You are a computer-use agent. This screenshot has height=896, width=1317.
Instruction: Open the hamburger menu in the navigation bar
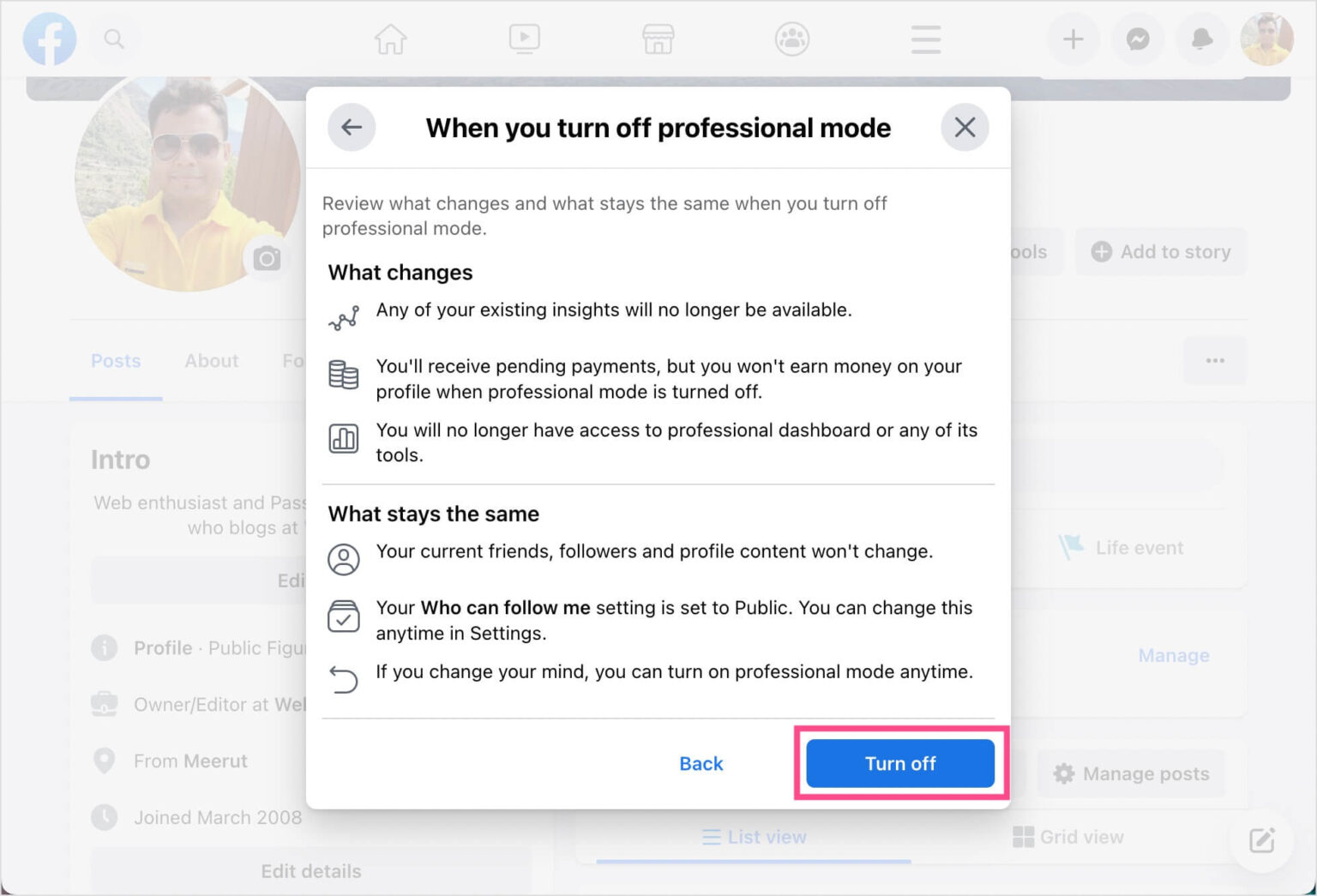(x=925, y=39)
